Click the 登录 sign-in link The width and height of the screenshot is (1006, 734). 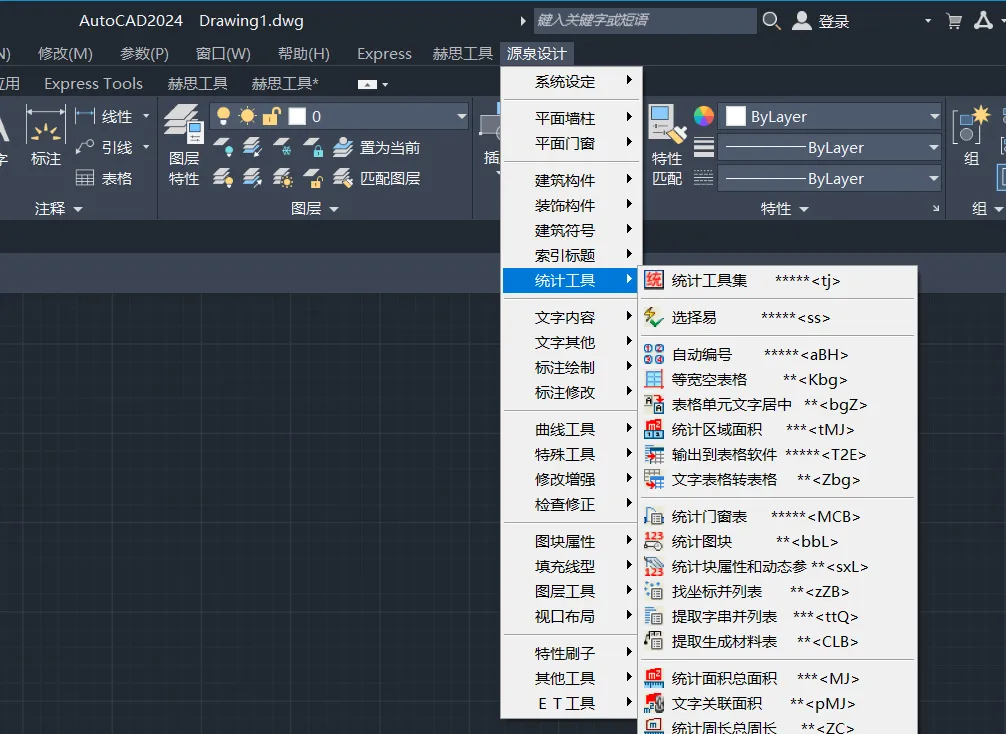[x=833, y=22]
